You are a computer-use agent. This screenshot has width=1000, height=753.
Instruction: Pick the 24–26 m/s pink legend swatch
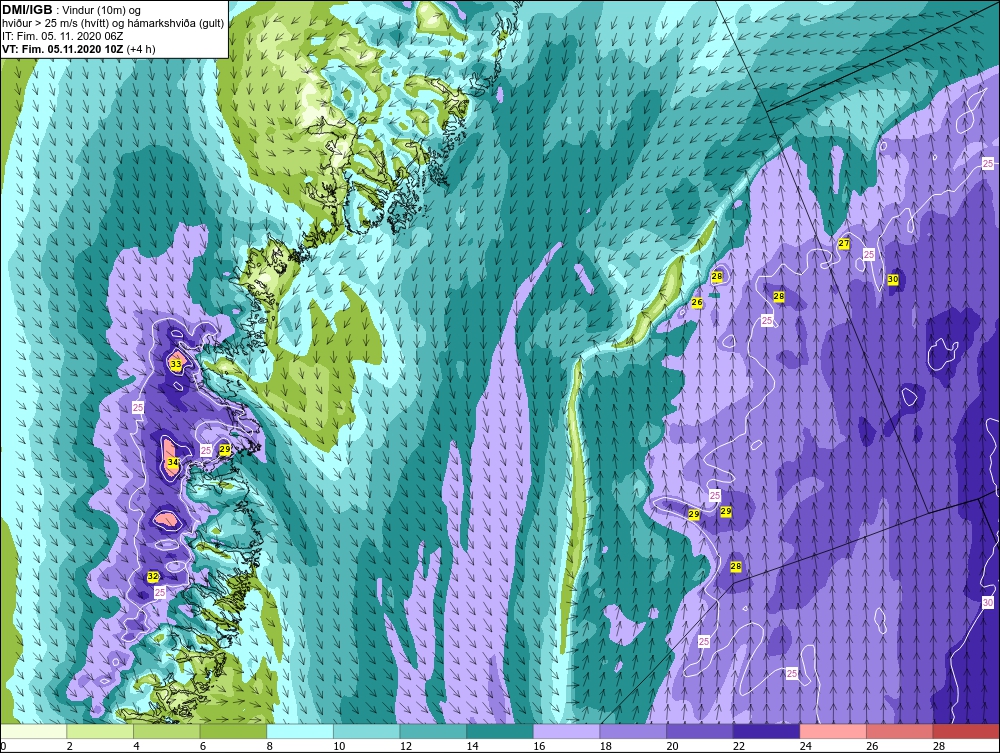tap(833, 731)
